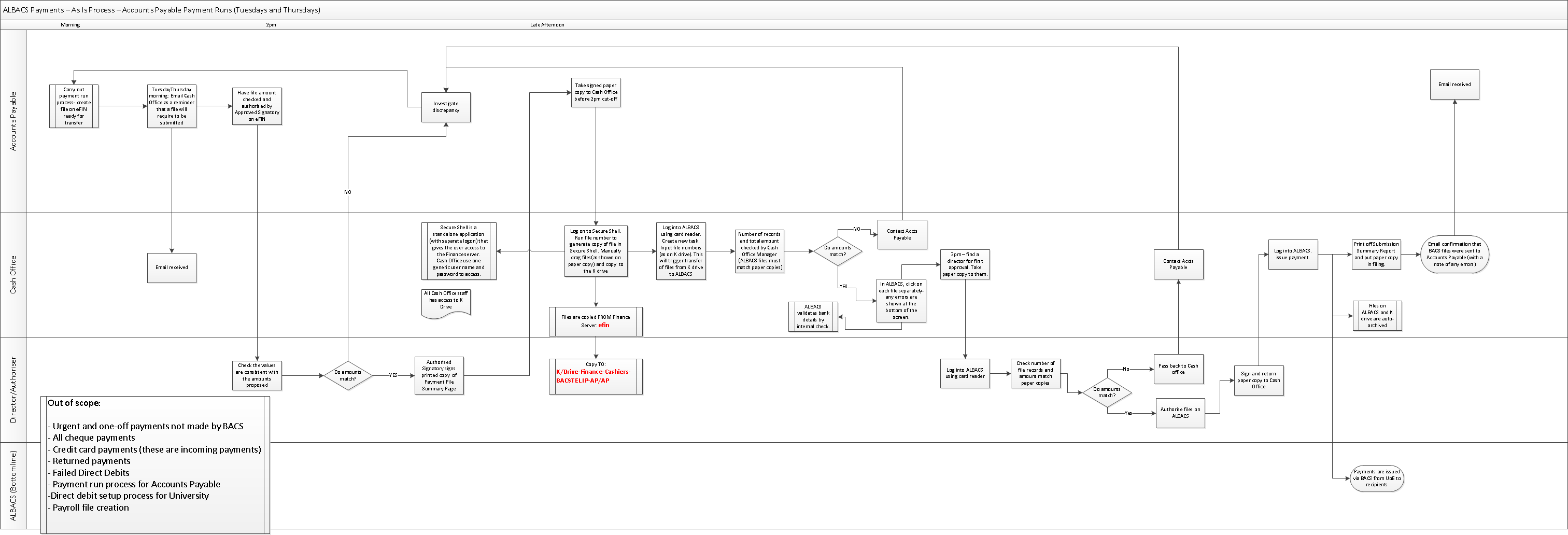
Task: Select the Director lane 'Do amounts match?' diamond after 'Check the values'
Action: pyautogui.click(x=348, y=375)
